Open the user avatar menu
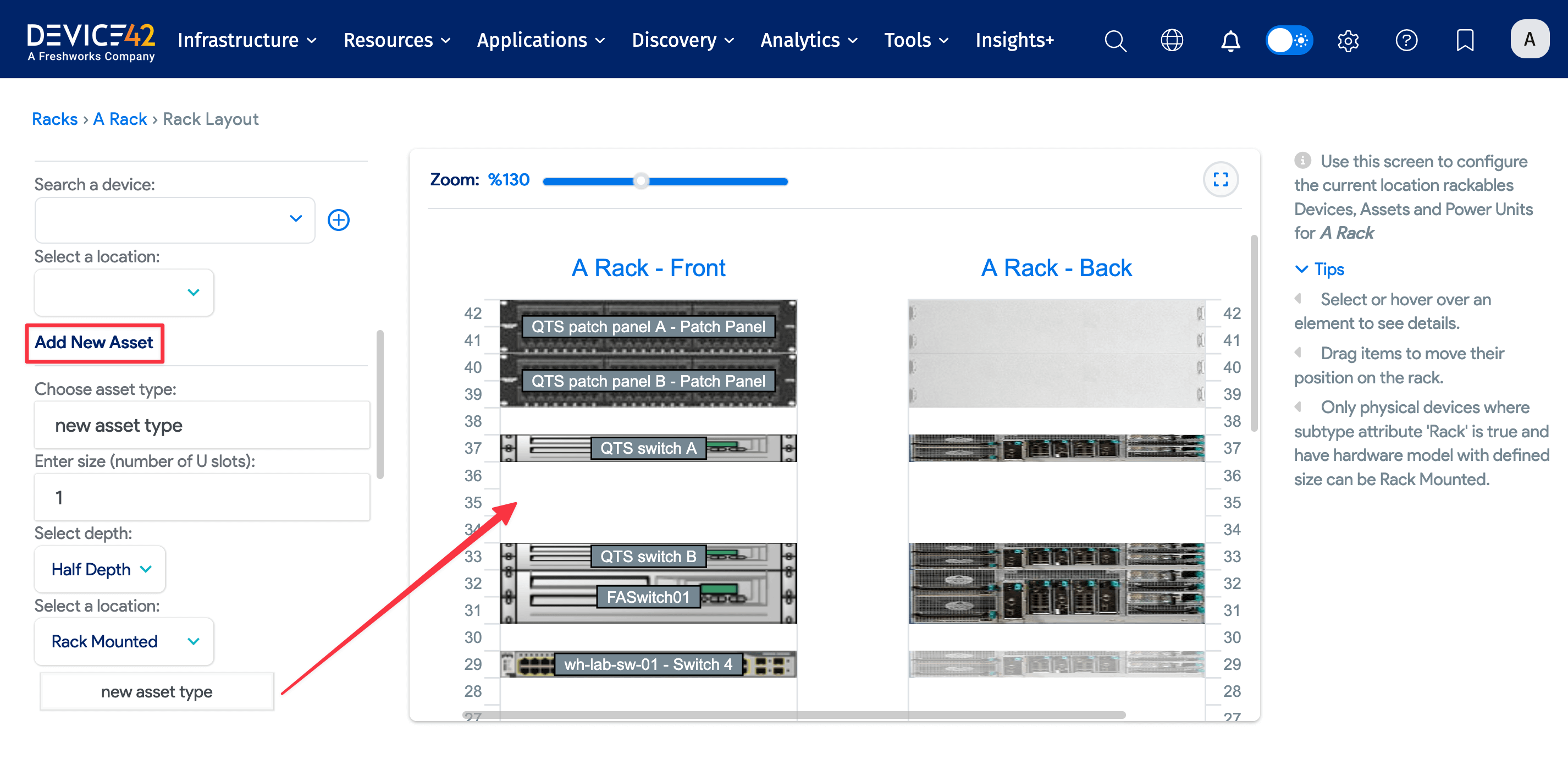Viewport: 1568px width, 759px height. pyautogui.click(x=1530, y=38)
